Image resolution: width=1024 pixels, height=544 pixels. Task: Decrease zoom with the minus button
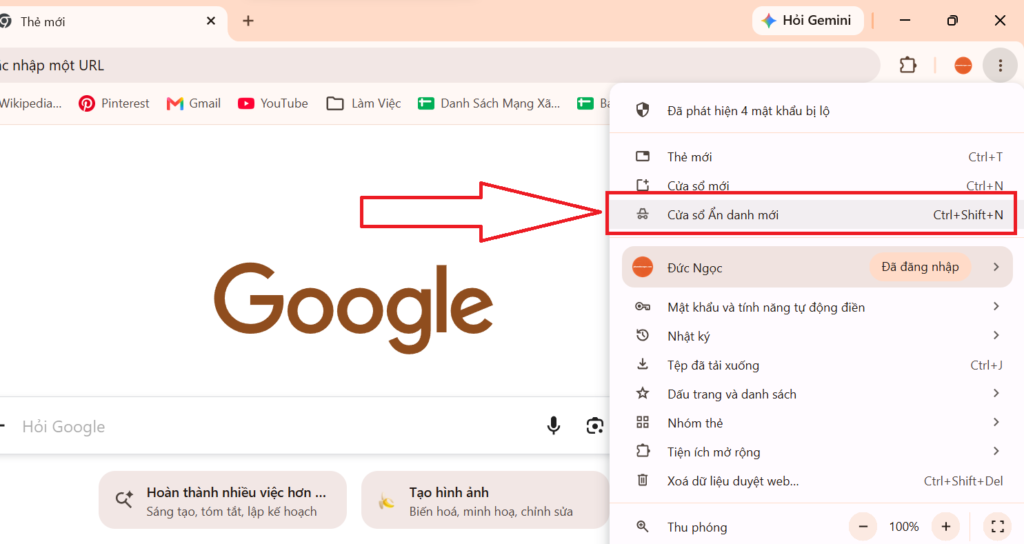point(863,526)
